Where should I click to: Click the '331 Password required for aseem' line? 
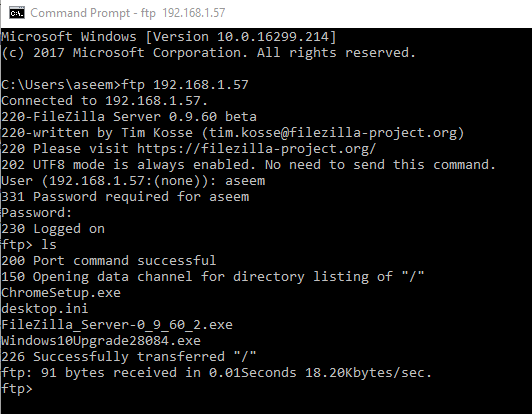(x=125, y=197)
